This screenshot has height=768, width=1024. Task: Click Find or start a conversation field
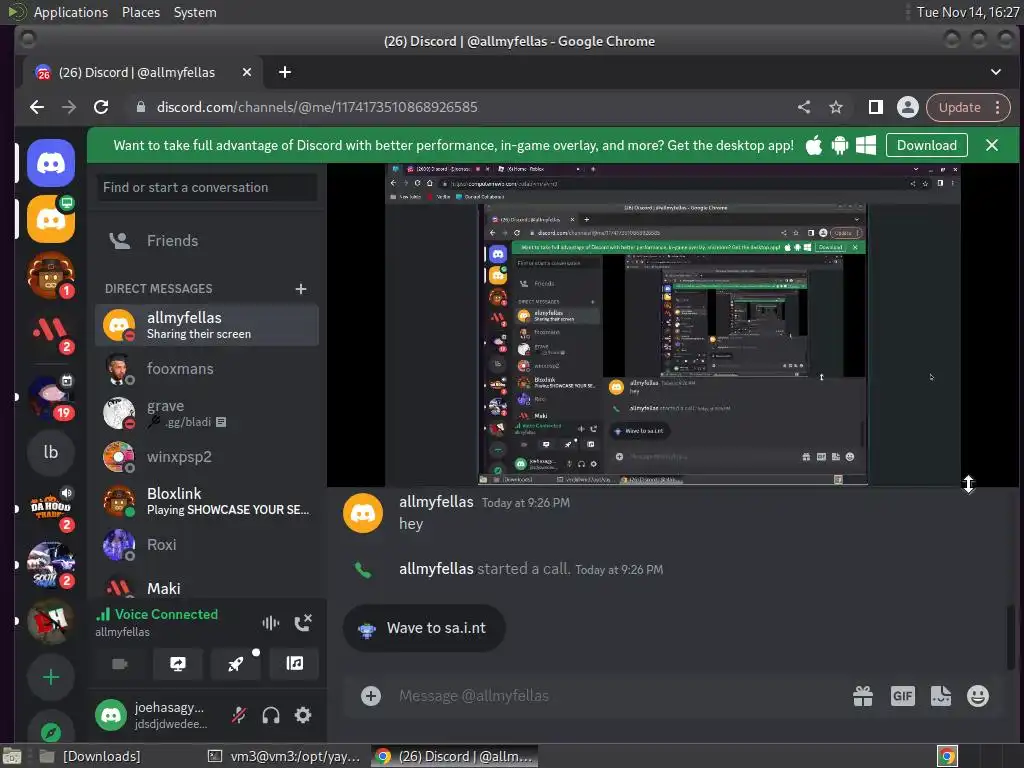pyautogui.click(x=206, y=187)
